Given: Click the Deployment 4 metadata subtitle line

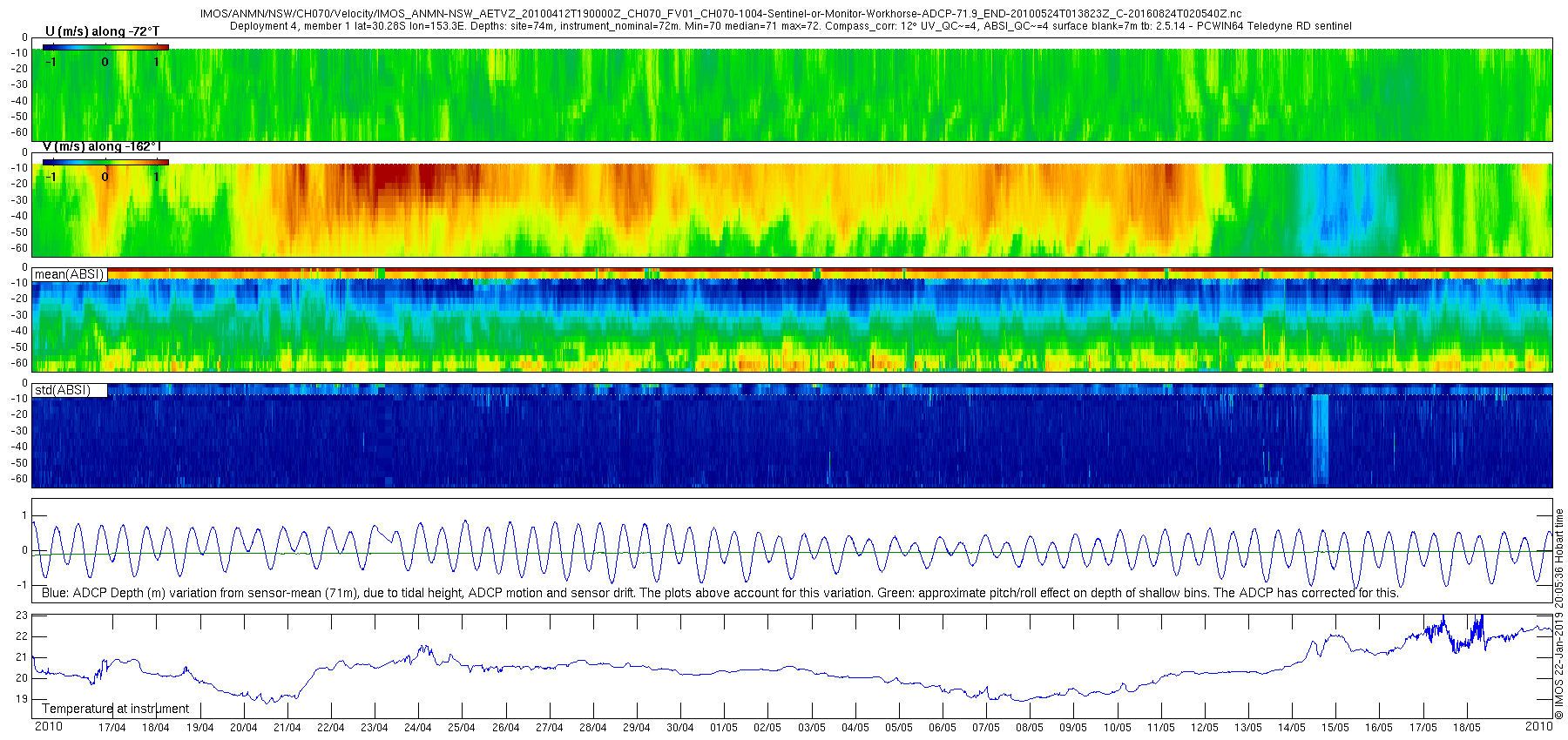Looking at the screenshot, I should [791, 26].
